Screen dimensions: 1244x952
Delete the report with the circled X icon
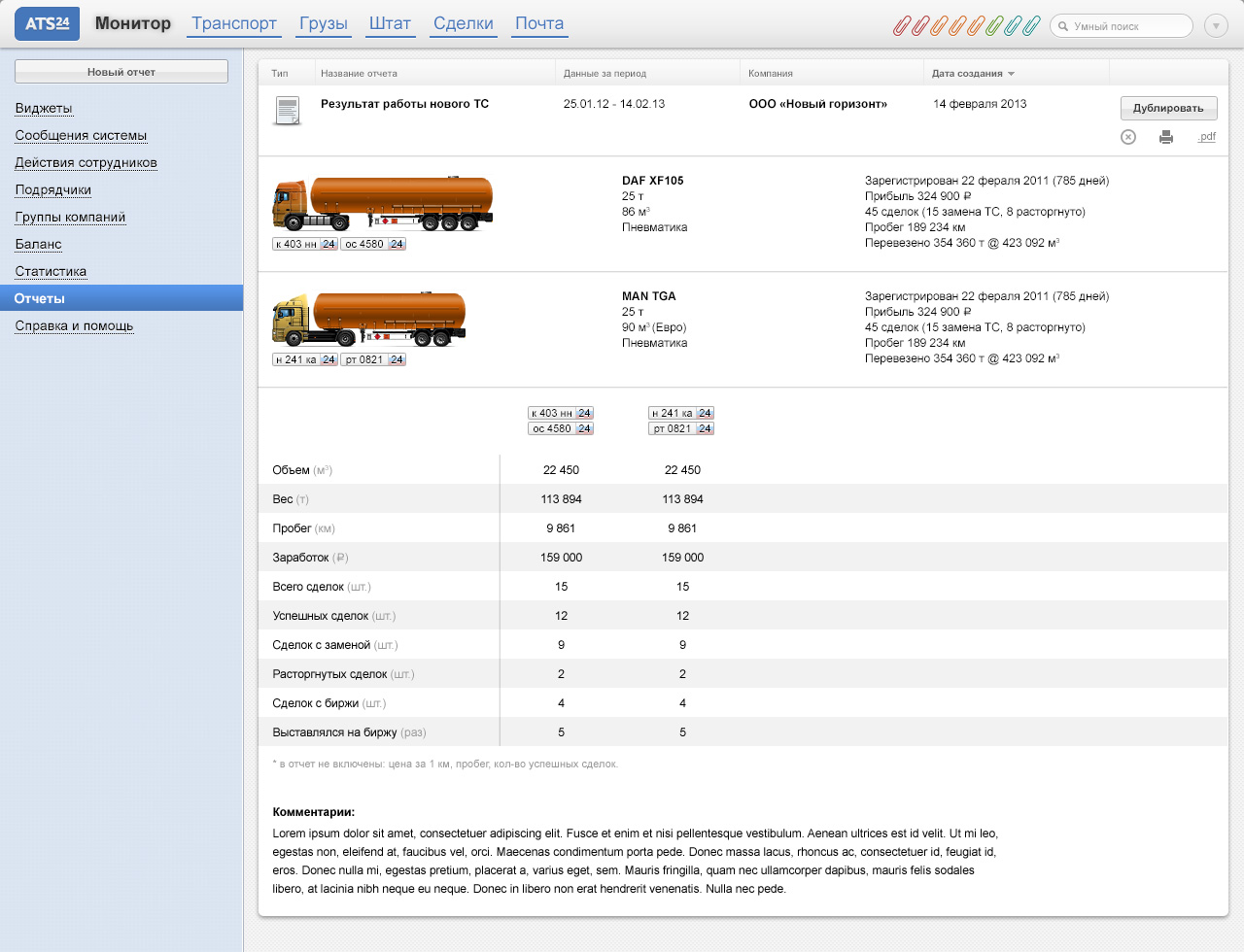click(1128, 137)
